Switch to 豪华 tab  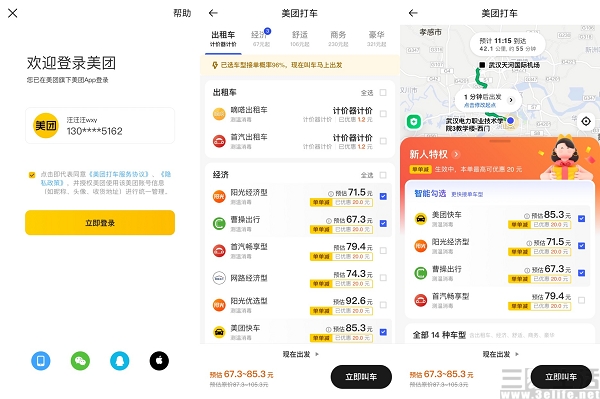click(376, 39)
